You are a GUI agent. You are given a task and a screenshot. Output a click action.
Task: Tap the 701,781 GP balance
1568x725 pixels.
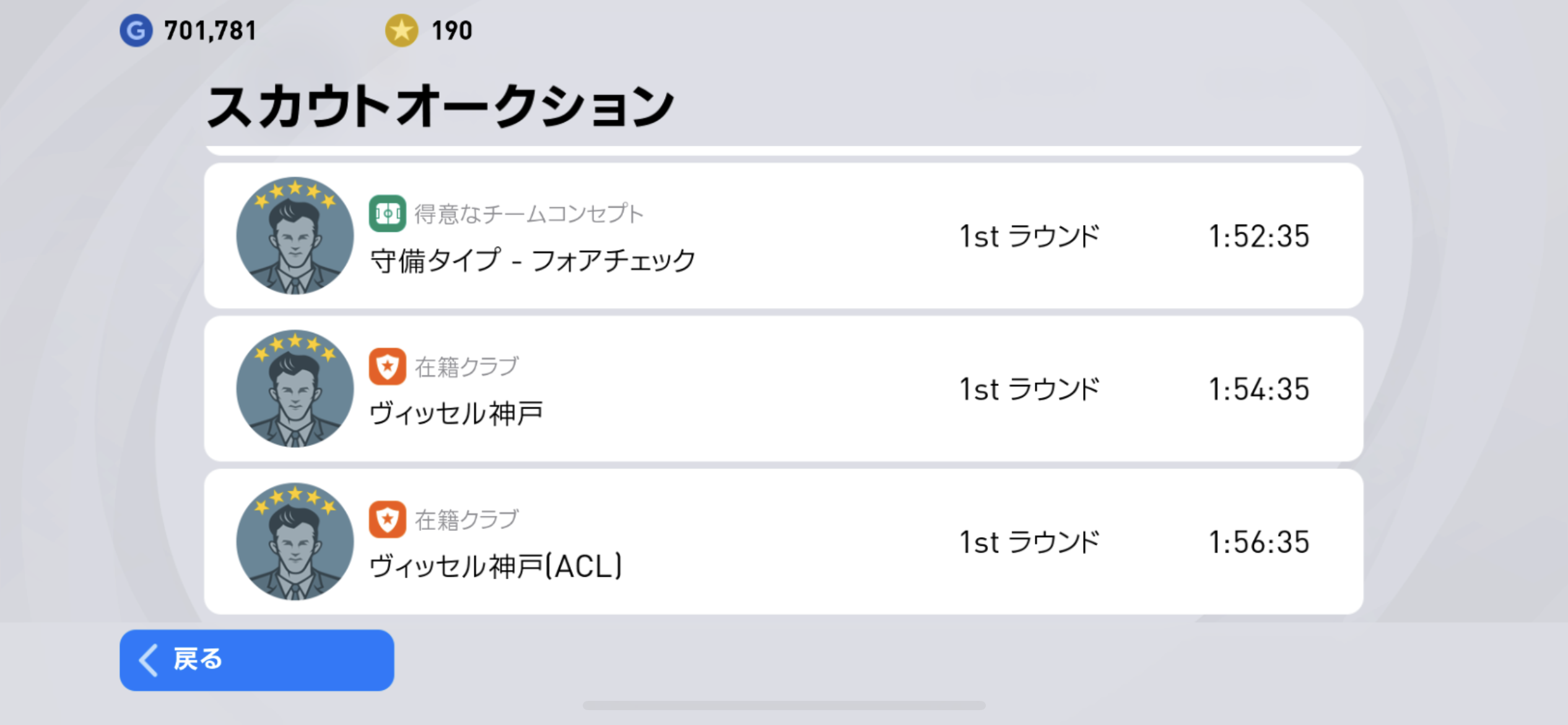[x=210, y=30]
